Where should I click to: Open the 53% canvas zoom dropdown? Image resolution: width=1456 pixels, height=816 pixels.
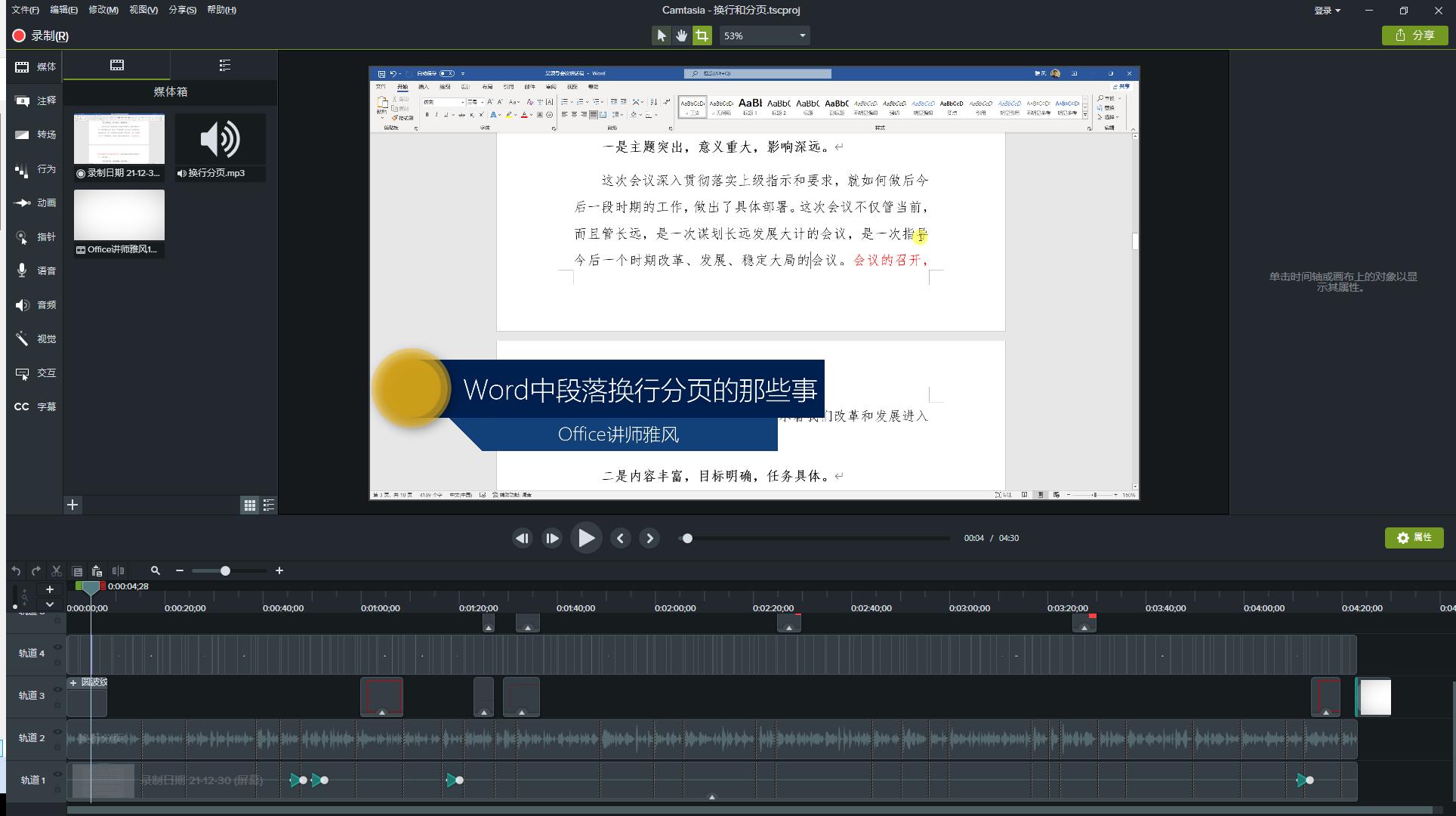764,36
